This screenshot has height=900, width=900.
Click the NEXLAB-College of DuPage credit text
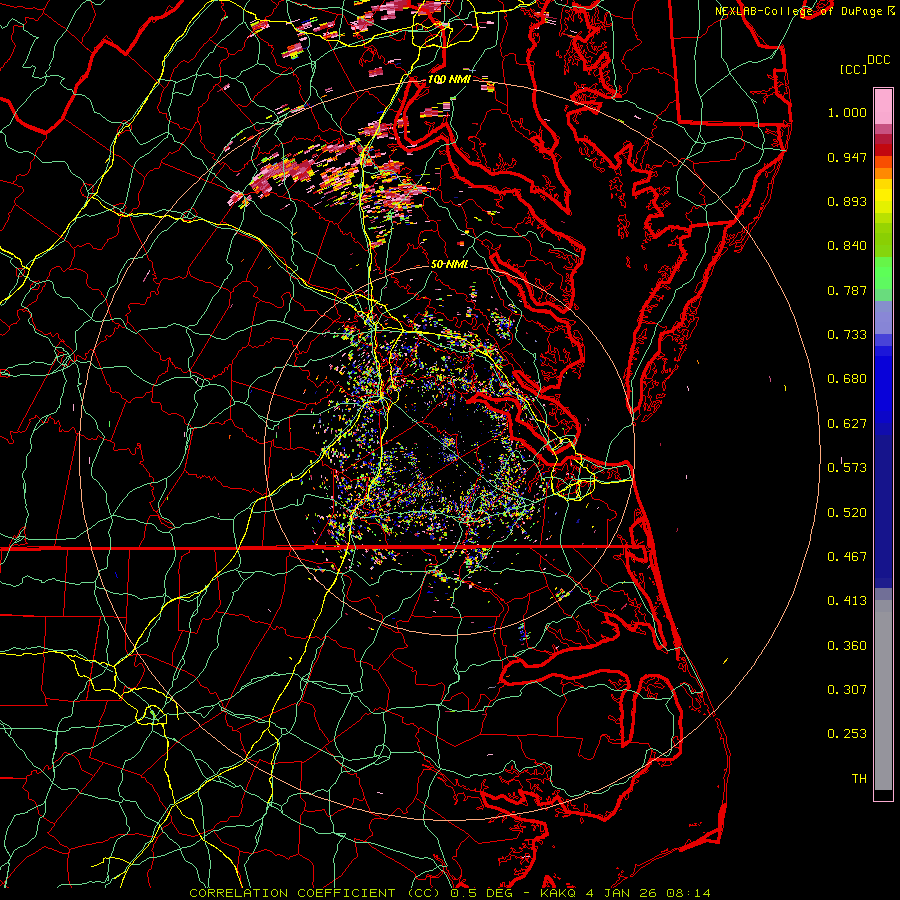point(799,10)
